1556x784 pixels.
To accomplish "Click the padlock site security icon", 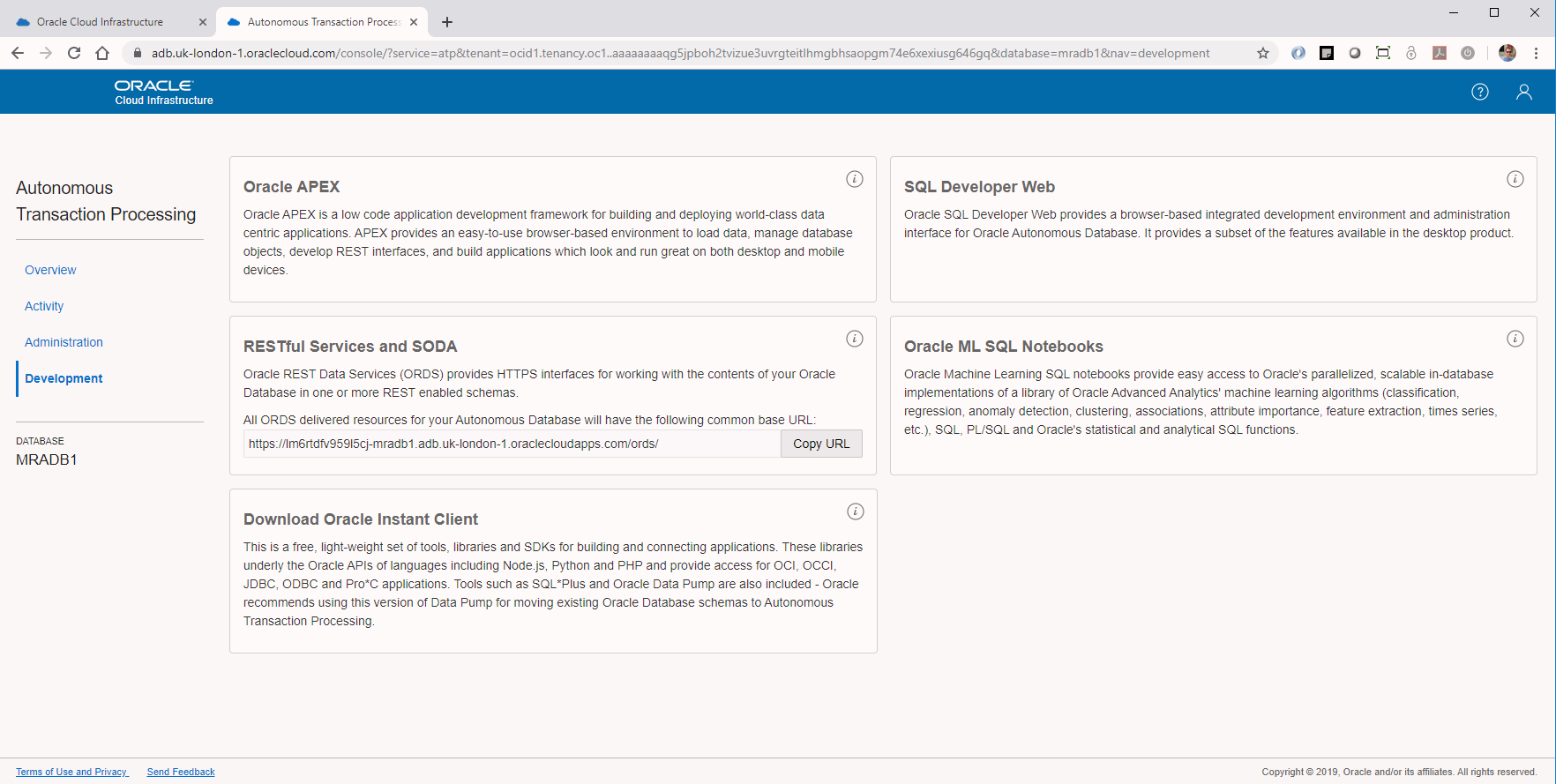I will coord(137,53).
